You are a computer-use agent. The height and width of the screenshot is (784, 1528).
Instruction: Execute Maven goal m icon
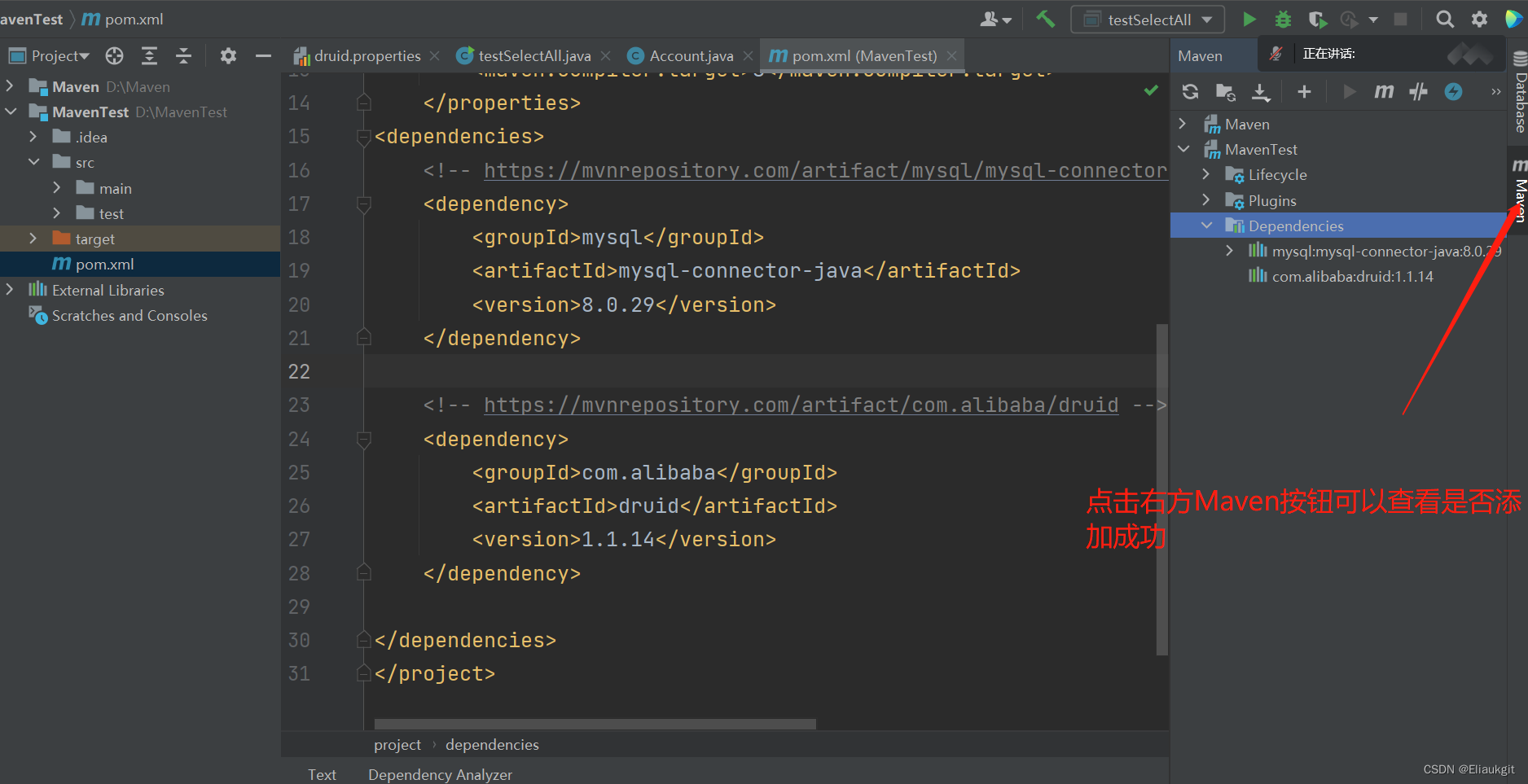[x=1384, y=91]
